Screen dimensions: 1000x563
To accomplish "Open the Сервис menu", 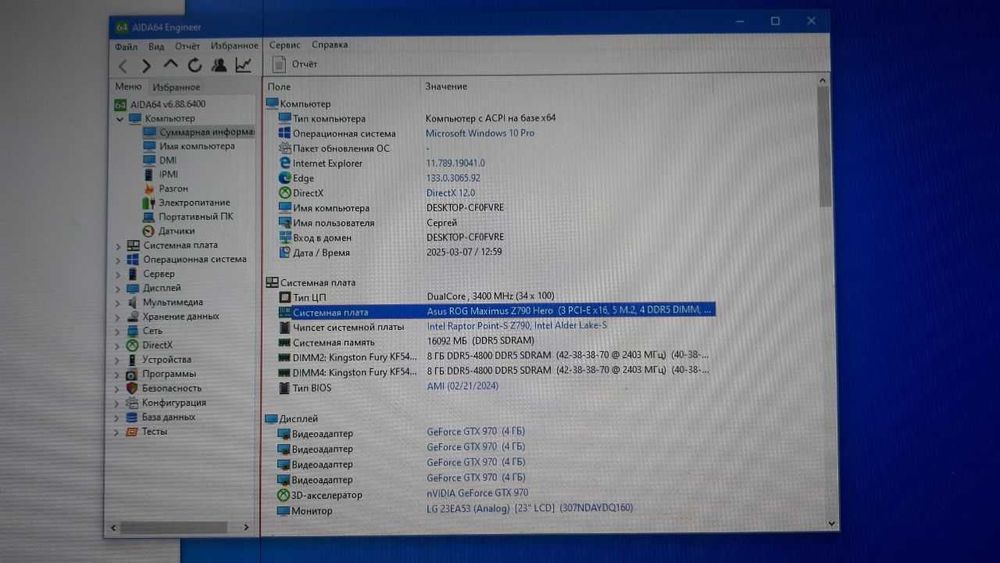I will [x=284, y=45].
